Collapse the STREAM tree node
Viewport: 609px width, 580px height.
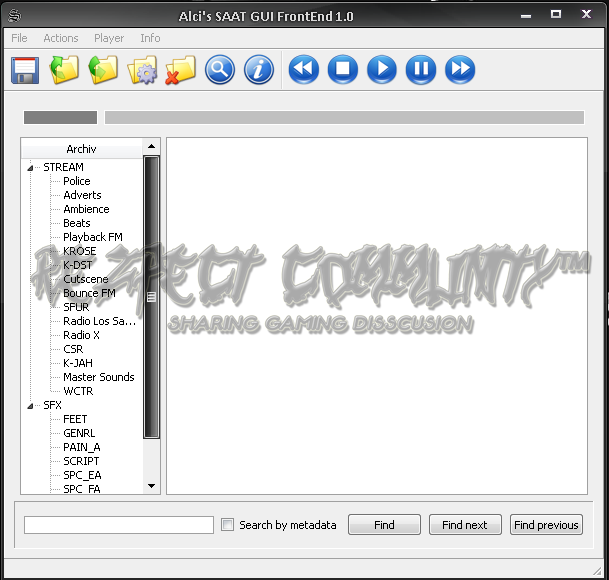(30, 168)
